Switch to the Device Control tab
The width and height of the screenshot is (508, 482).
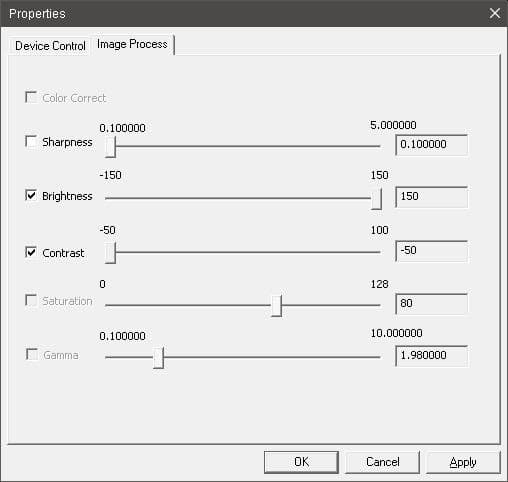click(x=50, y=46)
